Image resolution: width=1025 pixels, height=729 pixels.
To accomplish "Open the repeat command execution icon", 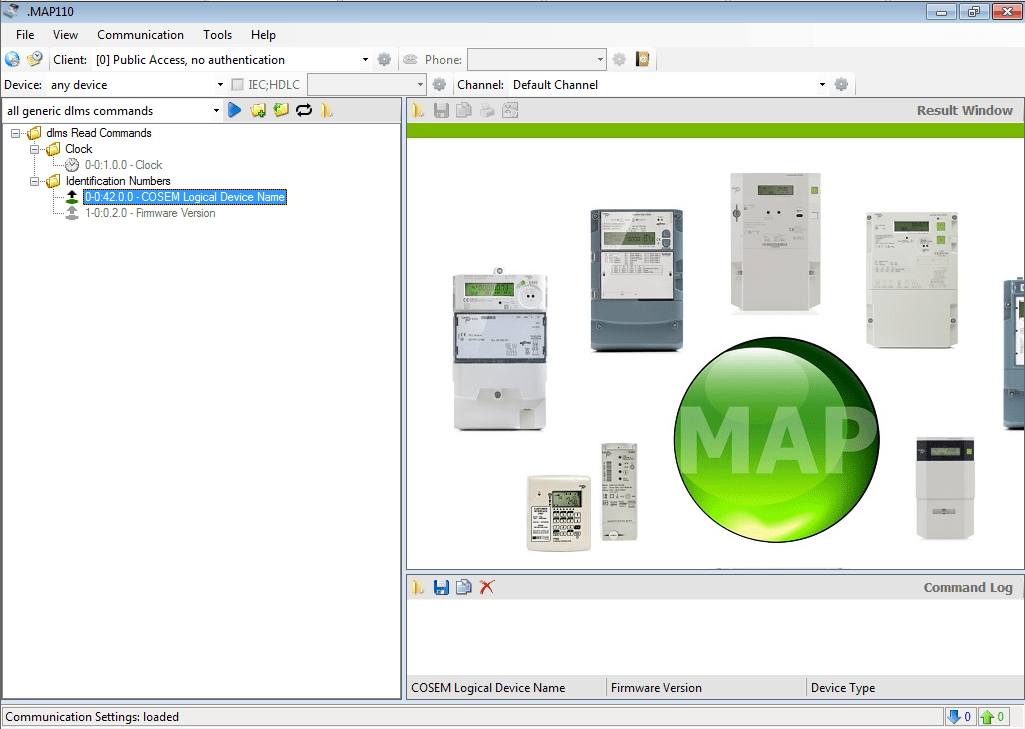I will tap(304, 110).
